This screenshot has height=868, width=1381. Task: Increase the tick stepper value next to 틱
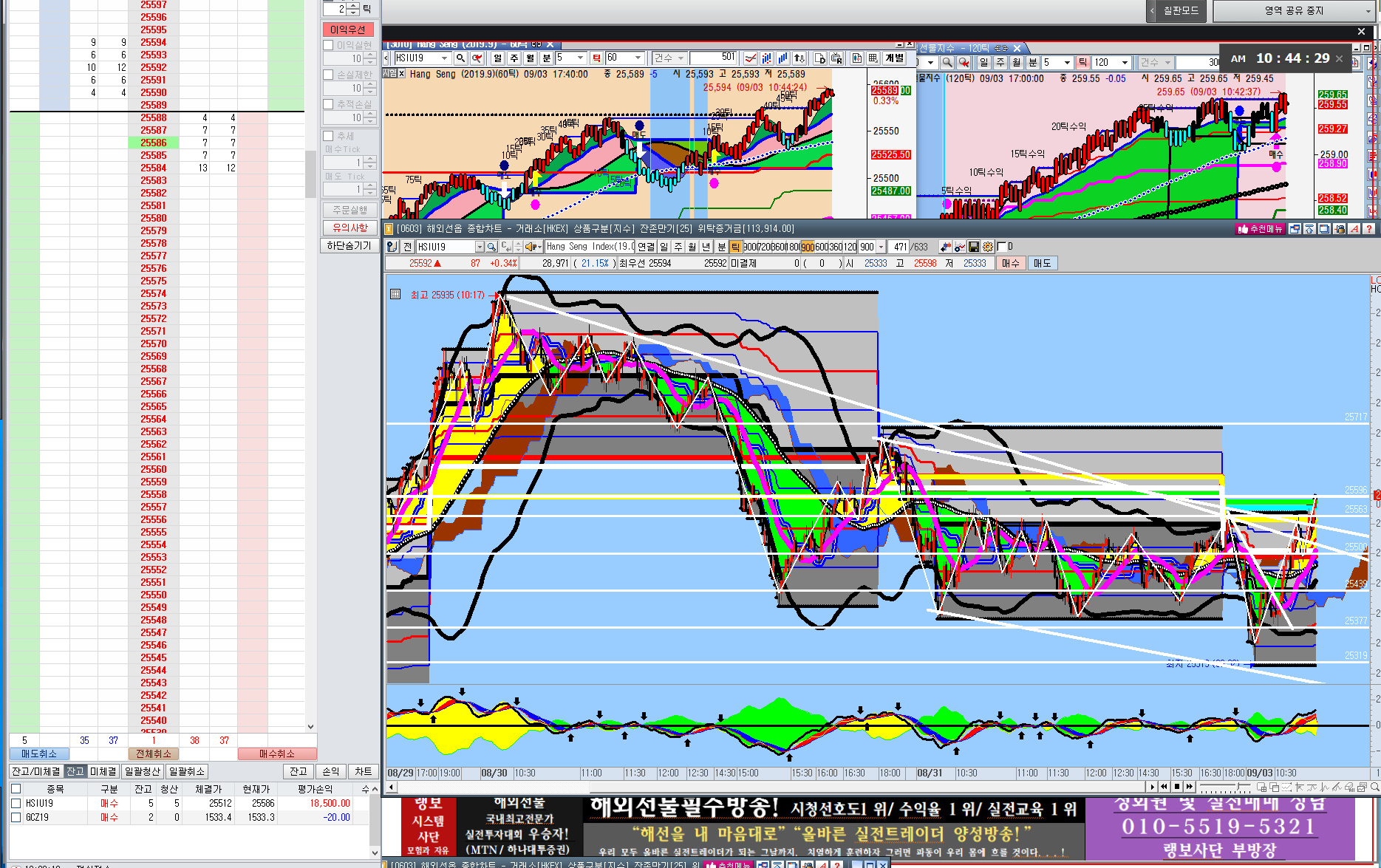point(353,5)
